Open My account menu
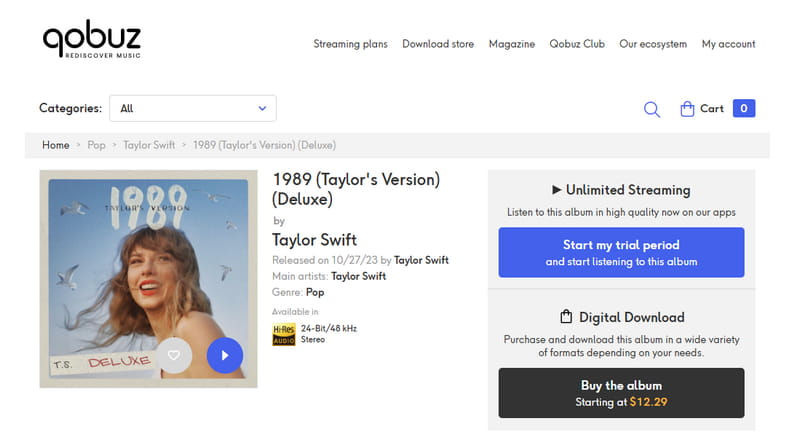The width and height of the screenshot is (800, 443). (729, 44)
